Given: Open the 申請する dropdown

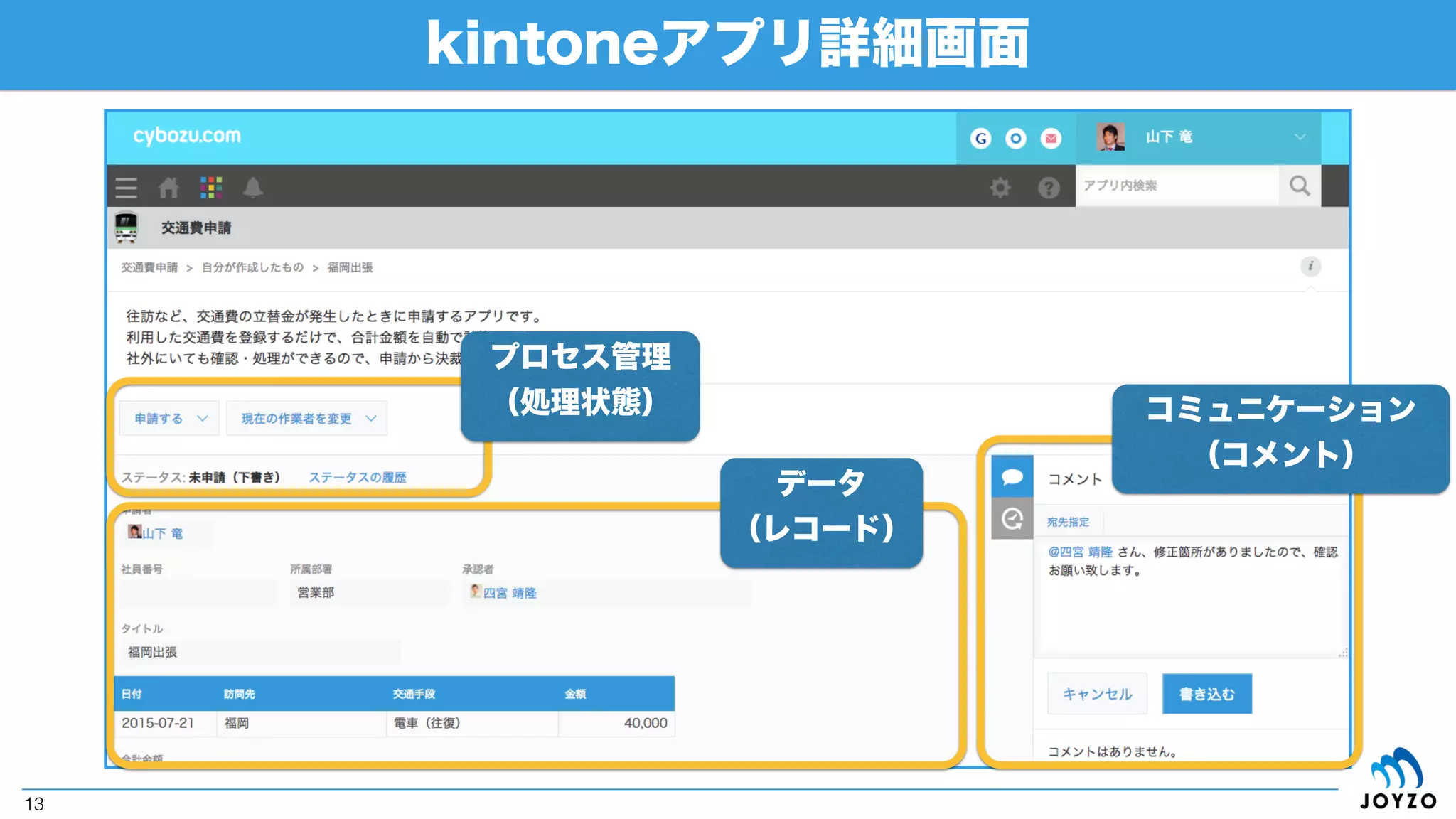Looking at the screenshot, I should 169,418.
